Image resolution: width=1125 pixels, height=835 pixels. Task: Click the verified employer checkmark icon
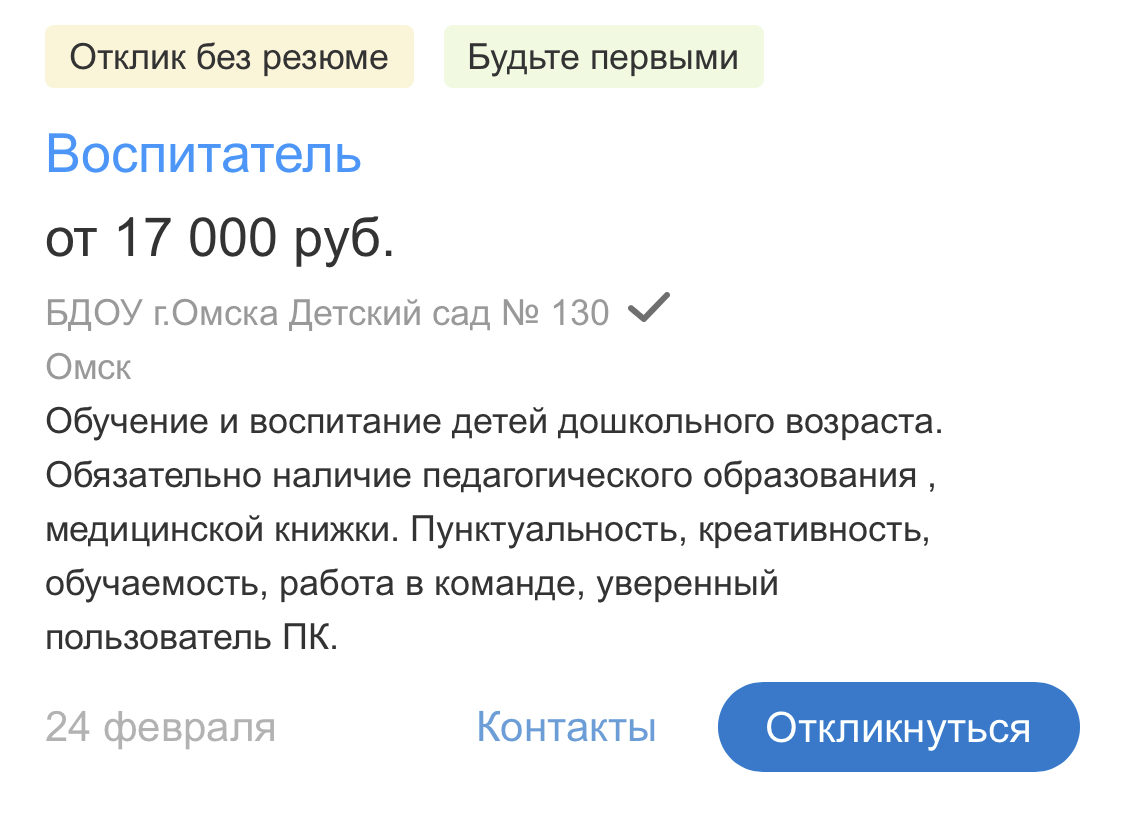pos(647,311)
